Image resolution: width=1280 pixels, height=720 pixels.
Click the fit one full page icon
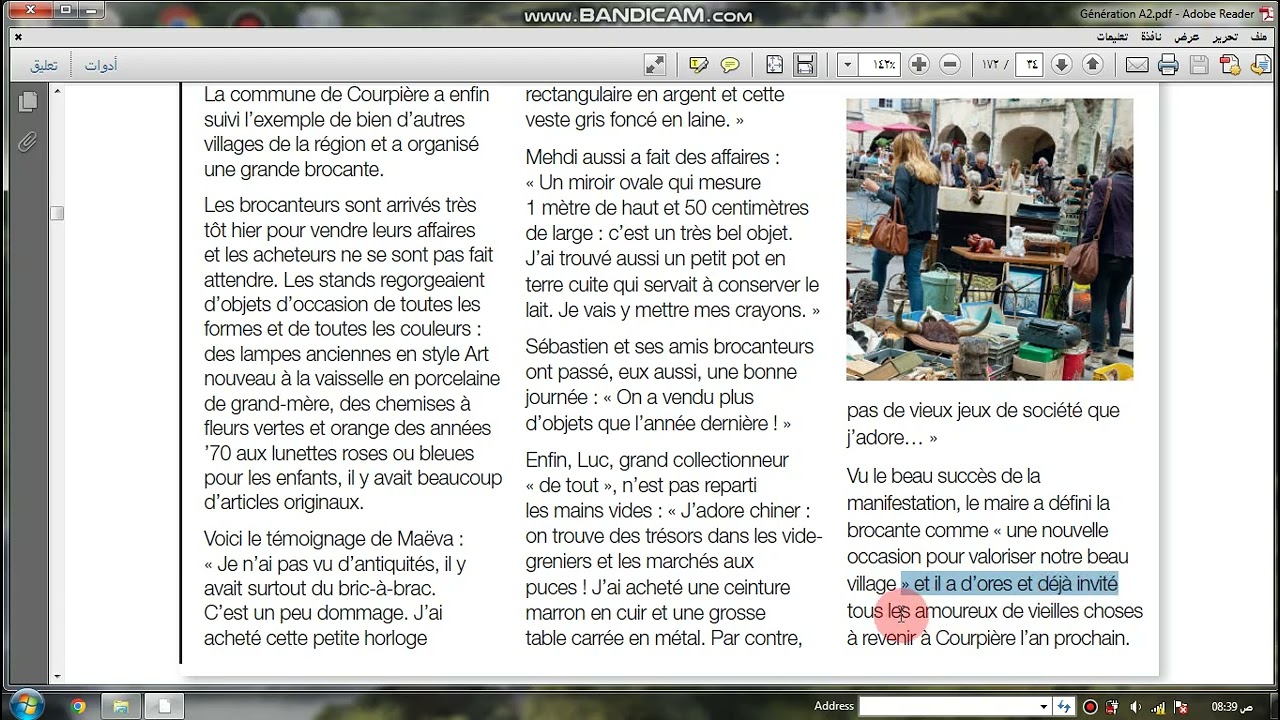(774, 65)
